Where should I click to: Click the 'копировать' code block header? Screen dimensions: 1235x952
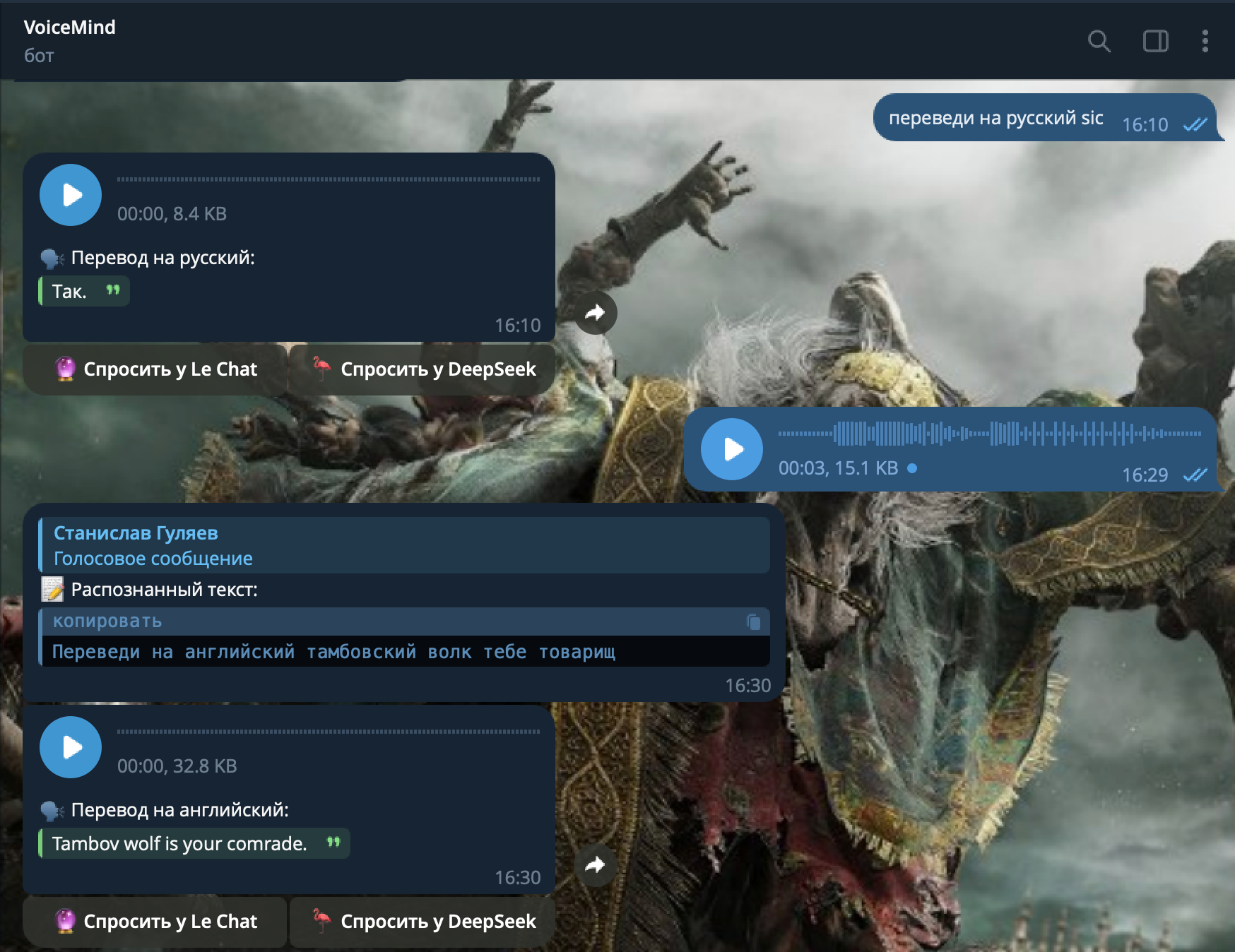pos(404,621)
